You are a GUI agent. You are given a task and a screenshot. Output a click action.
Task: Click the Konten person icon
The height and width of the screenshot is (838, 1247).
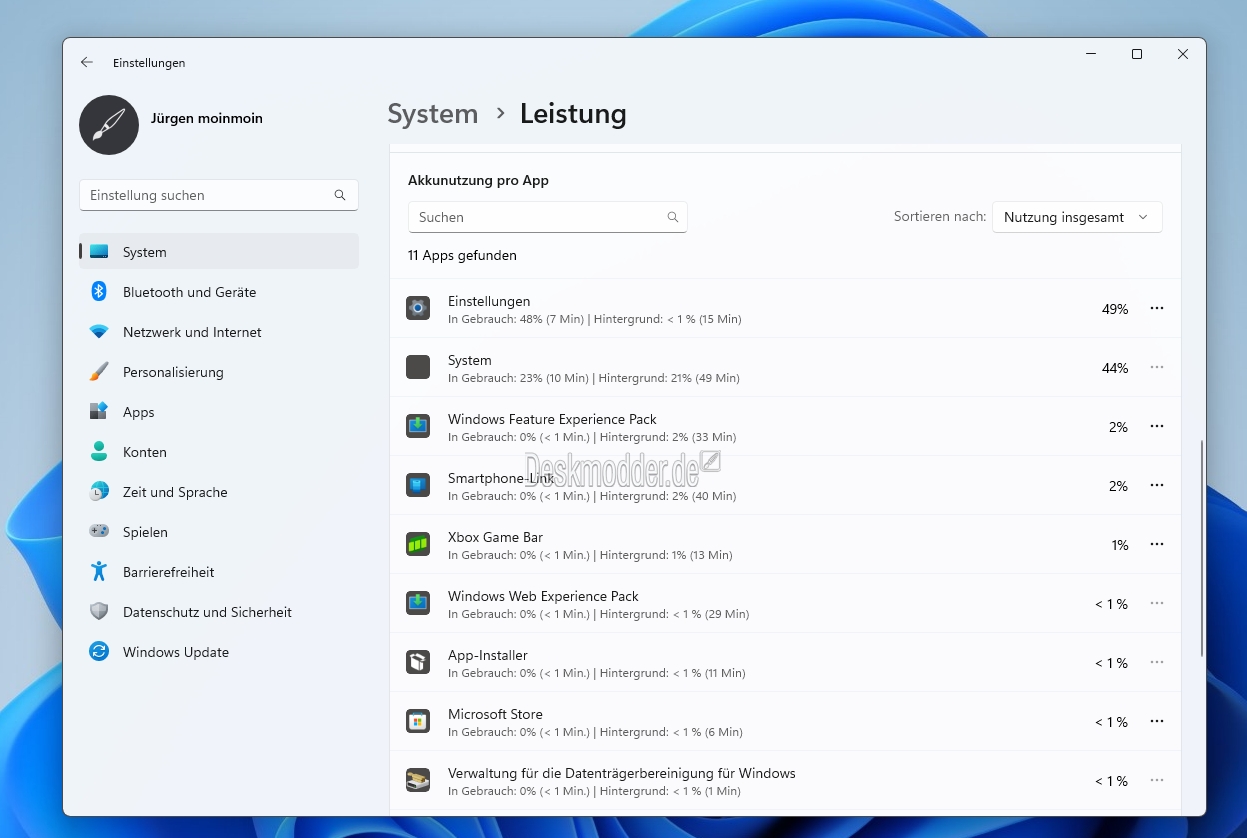[98, 451]
